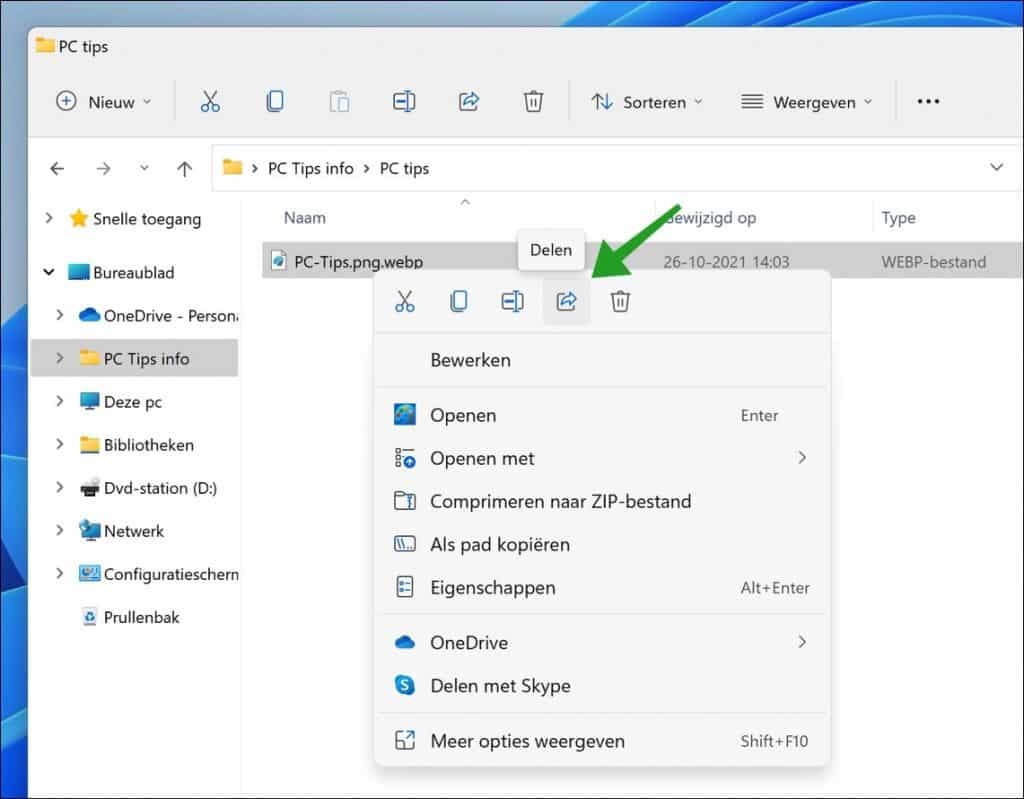The height and width of the screenshot is (799, 1024).
Task: Click the See more ellipsis in the toolbar
Action: [928, 101]
